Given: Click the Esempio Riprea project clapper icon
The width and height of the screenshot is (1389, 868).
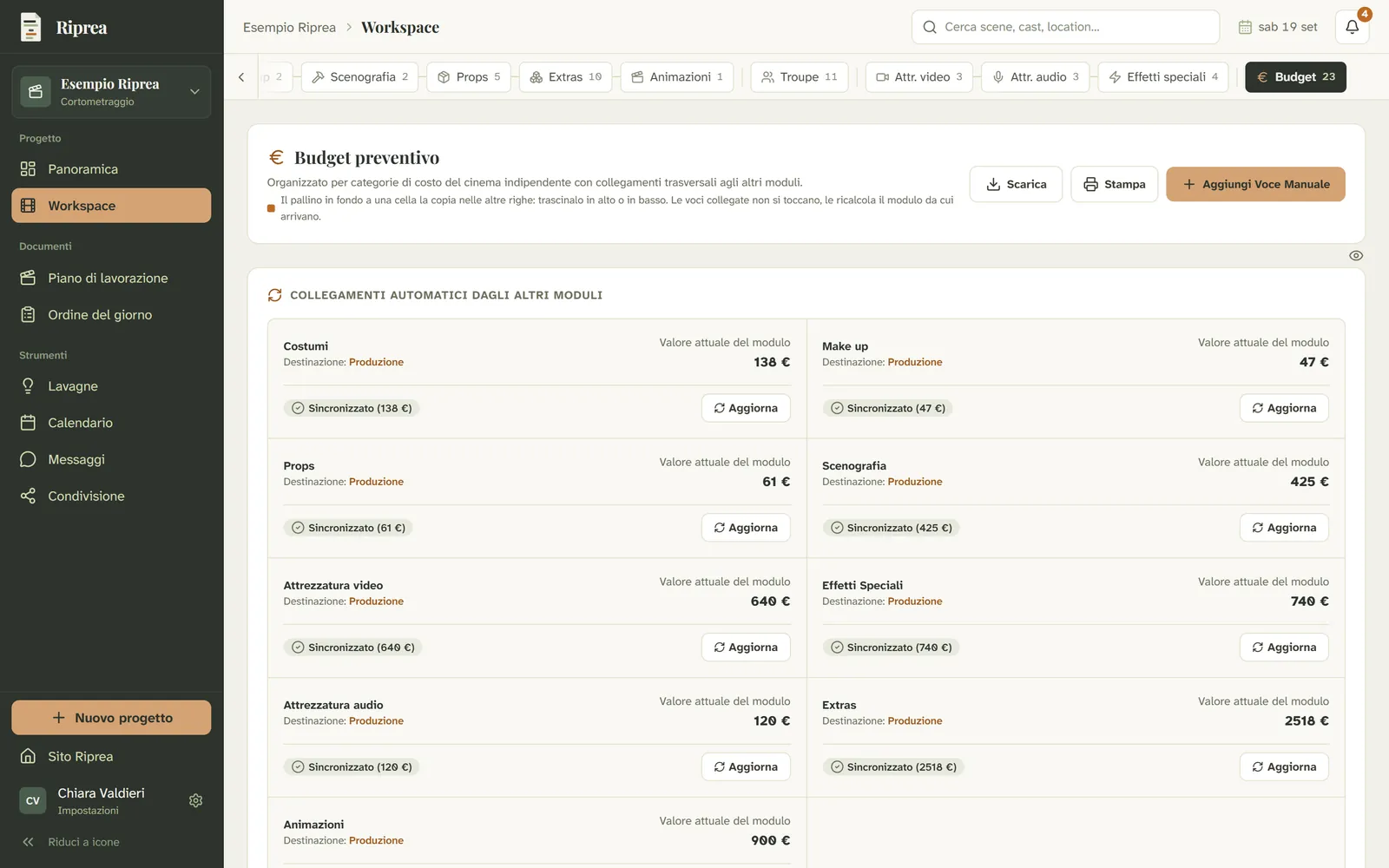Looking at the screenshot, I should tap(36, 91).
